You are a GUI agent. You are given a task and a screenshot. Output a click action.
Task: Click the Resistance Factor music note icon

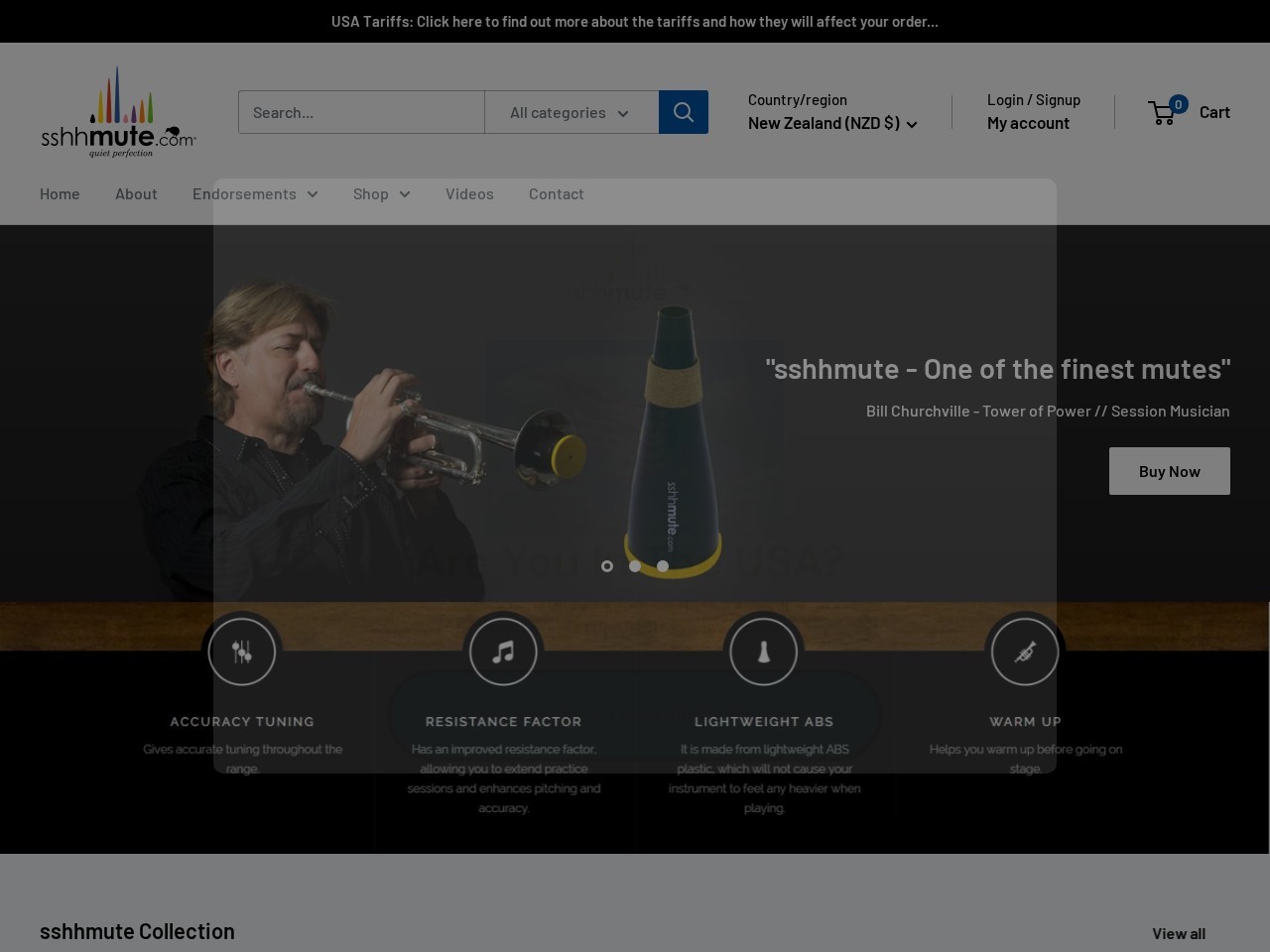click(503, 652)
